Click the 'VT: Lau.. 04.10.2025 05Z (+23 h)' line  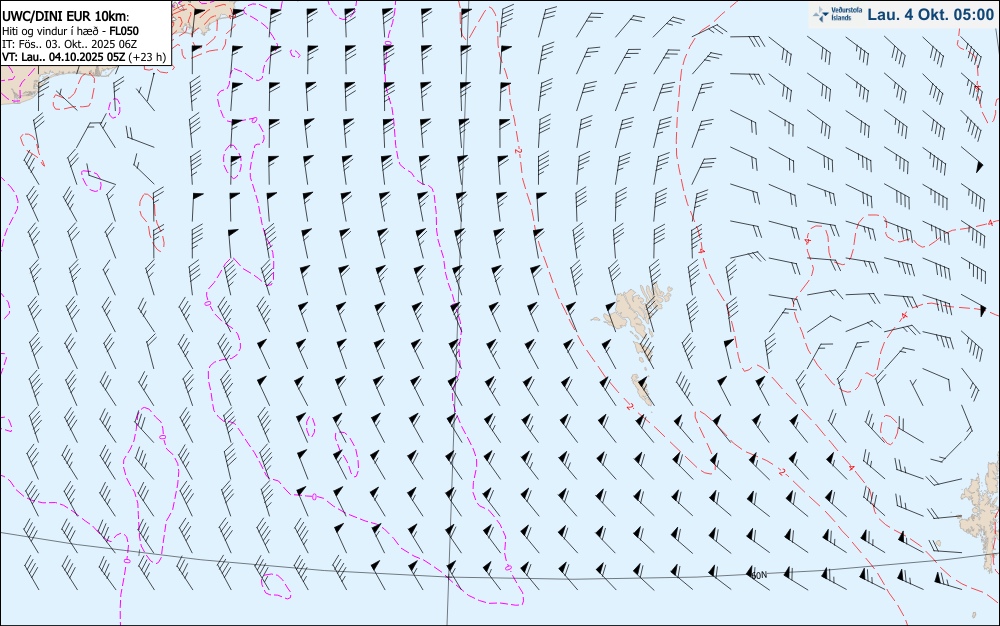(x=84, y=57)
